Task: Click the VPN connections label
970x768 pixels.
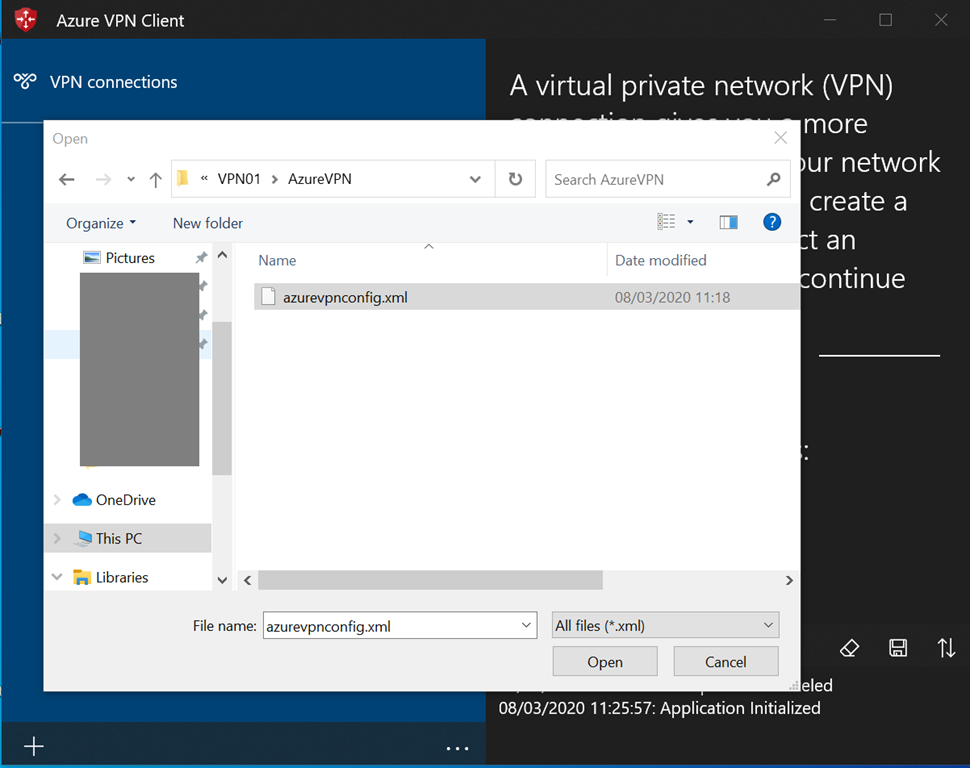Action: pos(114,82)
